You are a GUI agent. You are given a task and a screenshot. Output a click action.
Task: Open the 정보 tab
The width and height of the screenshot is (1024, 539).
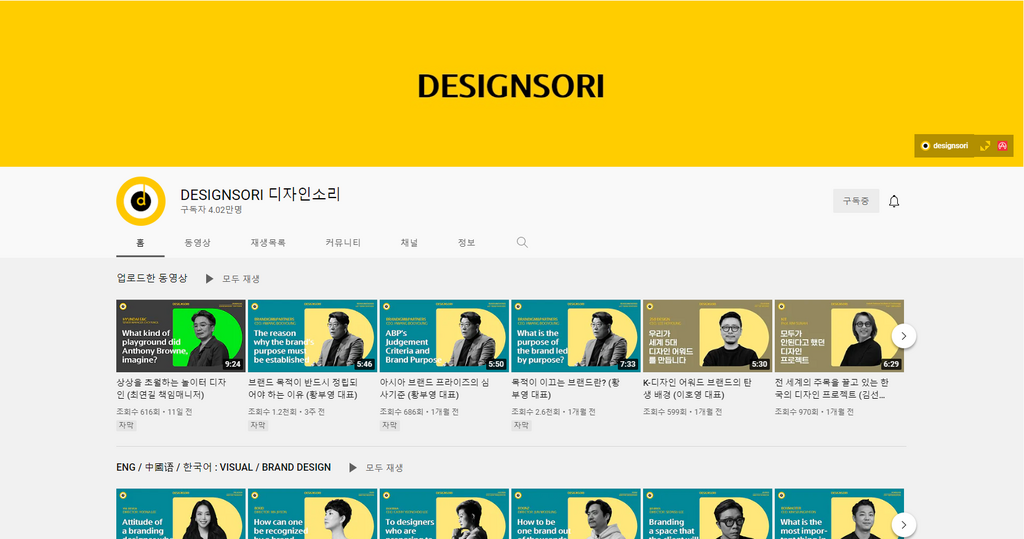click(x=466, y=242)
